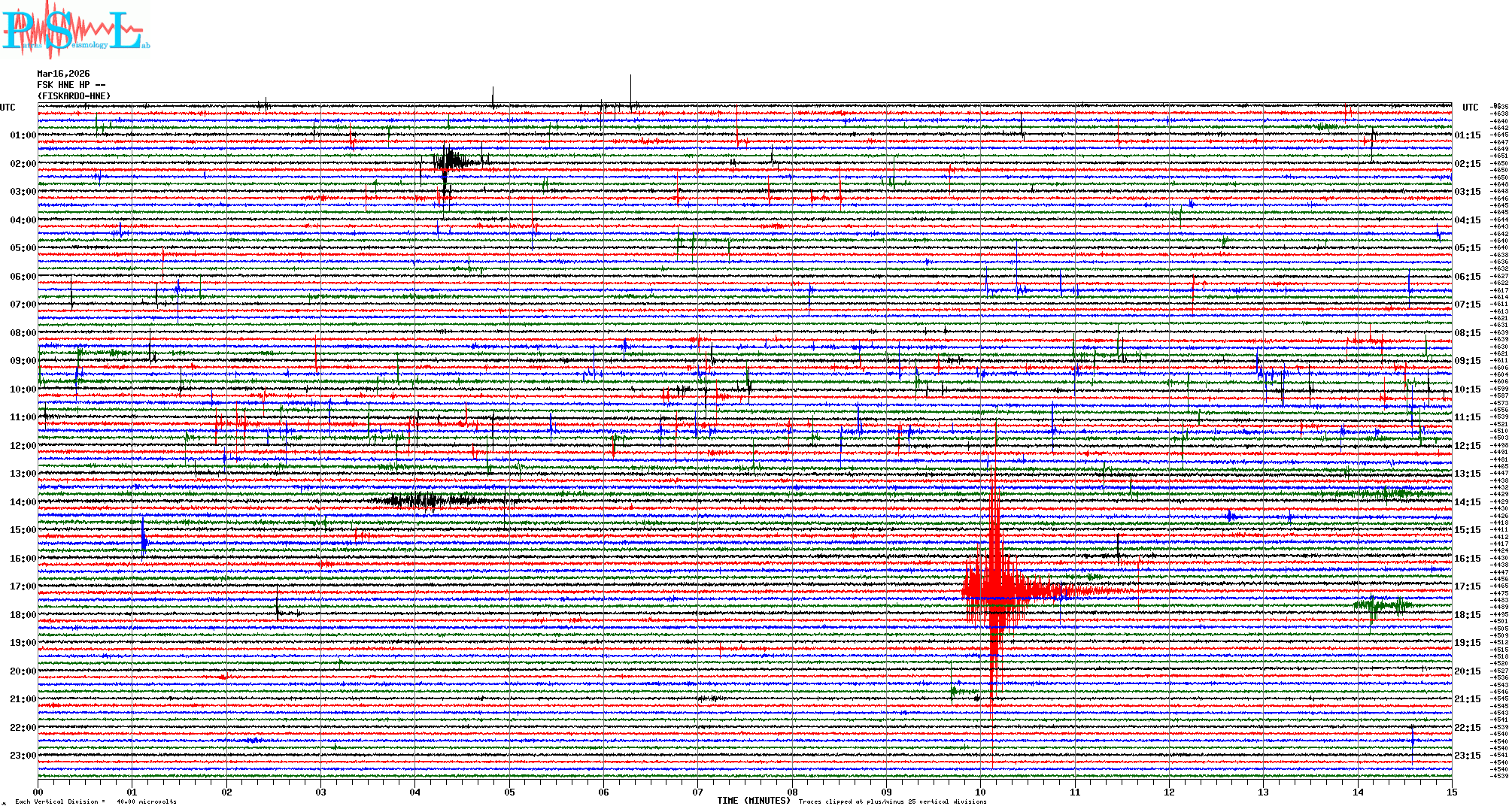Select the Mar16,2026 date label
This screenshot has height=812, width=1512.
(63, 74)
